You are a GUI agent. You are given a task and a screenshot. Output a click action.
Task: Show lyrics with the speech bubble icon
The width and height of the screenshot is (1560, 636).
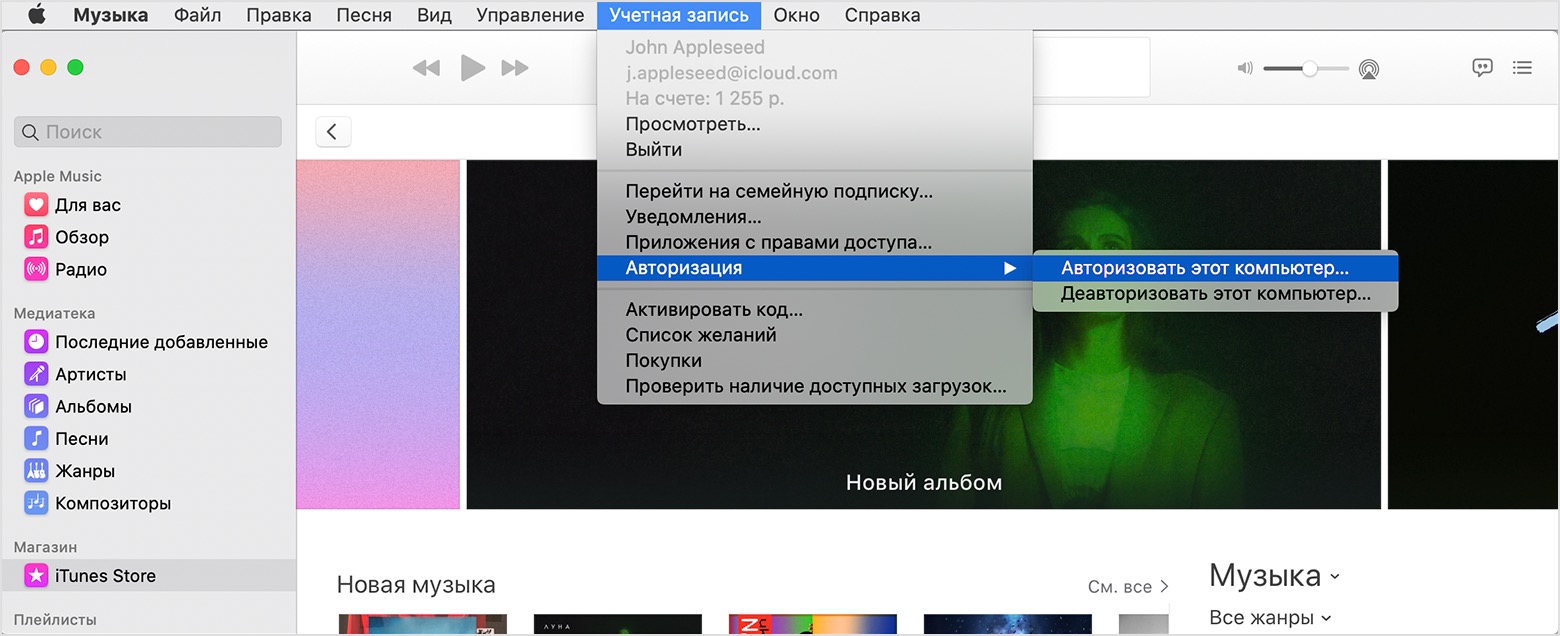click(x=1482, y=68)
